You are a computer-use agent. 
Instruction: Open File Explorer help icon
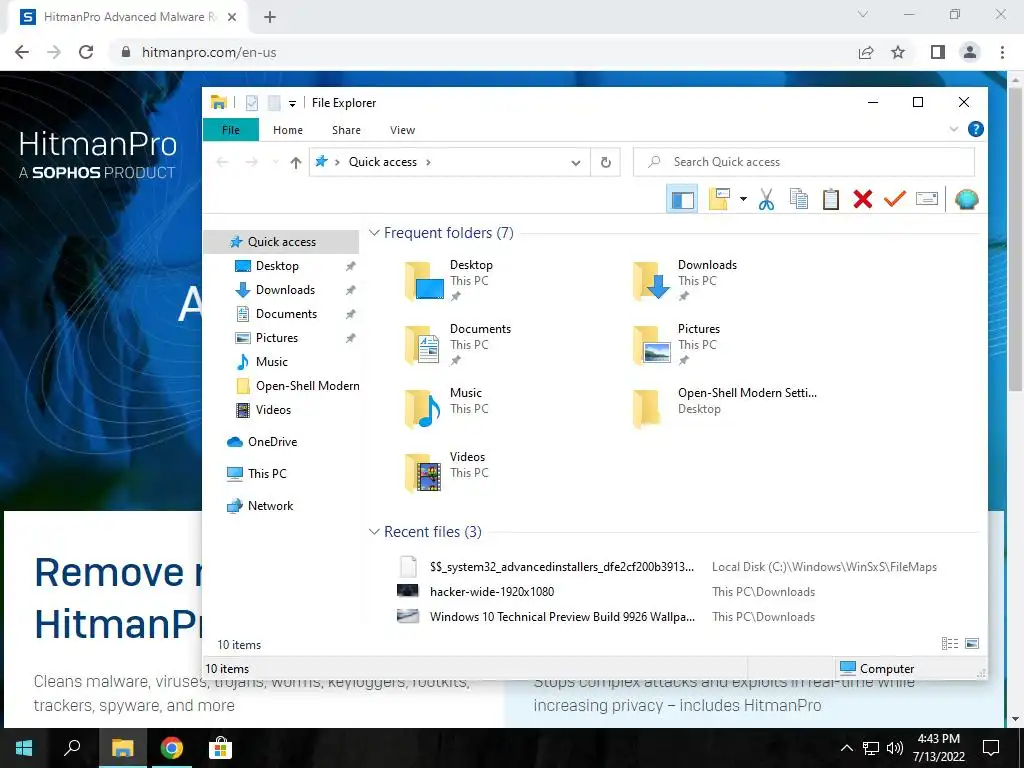(976, 129)
